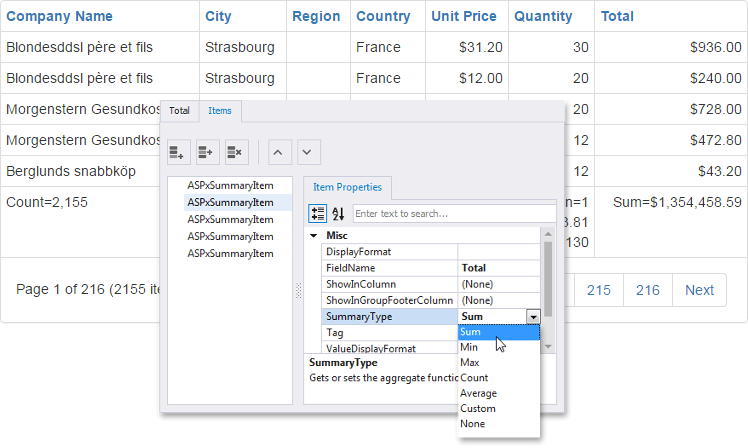
Task: Click the Count=2,155 footer summary
Action: tap(47, 202)
